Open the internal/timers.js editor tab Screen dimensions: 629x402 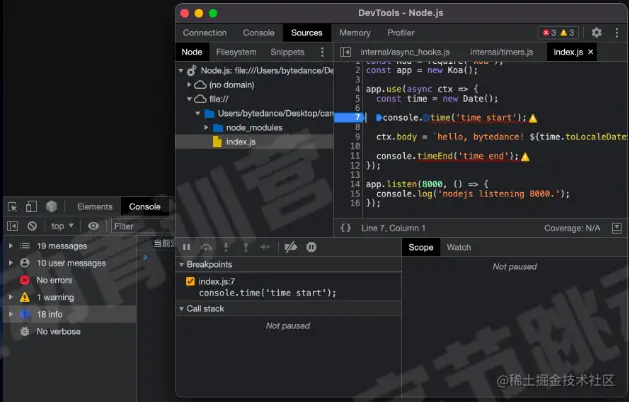[501, 52]
